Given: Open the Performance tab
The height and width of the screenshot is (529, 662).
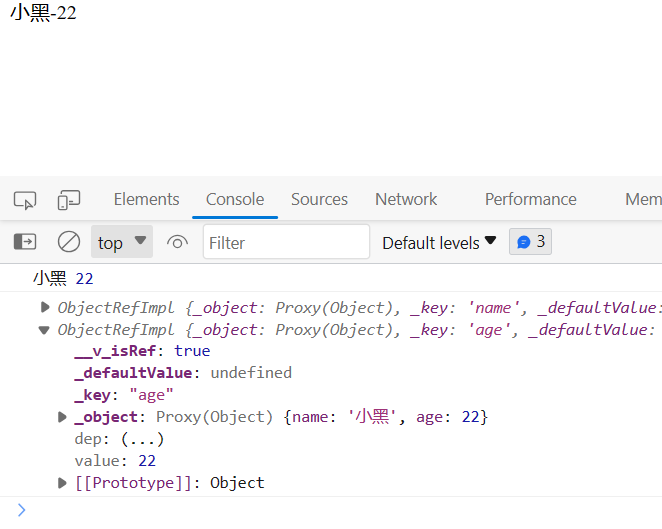Looking at the screenshot, I should coord(530,199).
